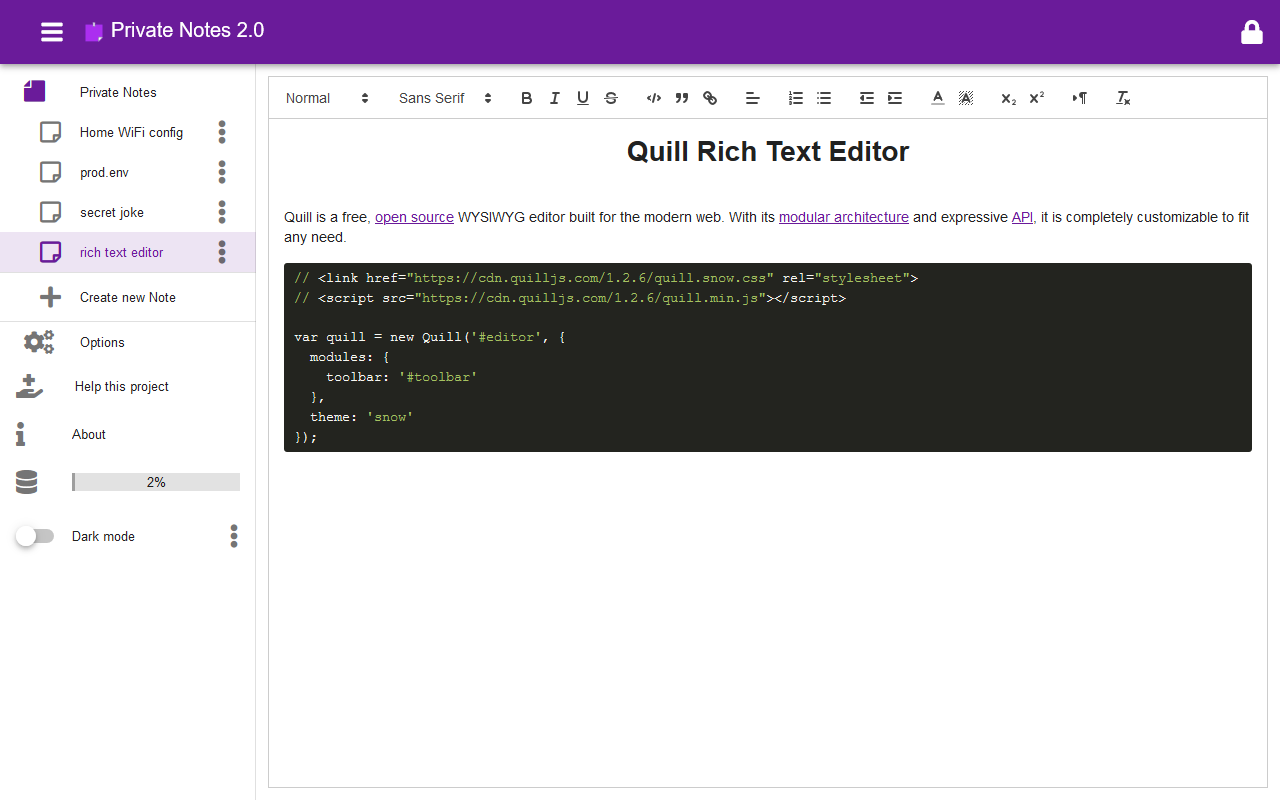Open options for rich text editor note

pos(222,252)
